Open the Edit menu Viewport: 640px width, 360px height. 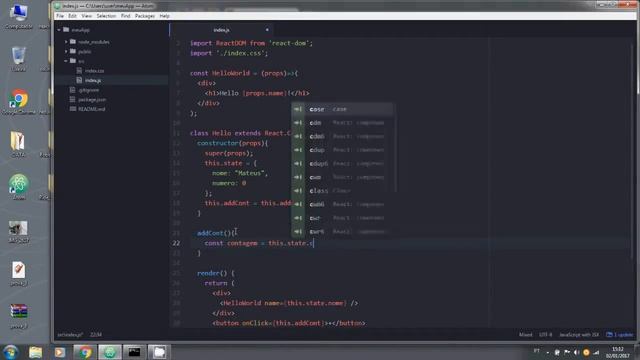tap(72, 16)
